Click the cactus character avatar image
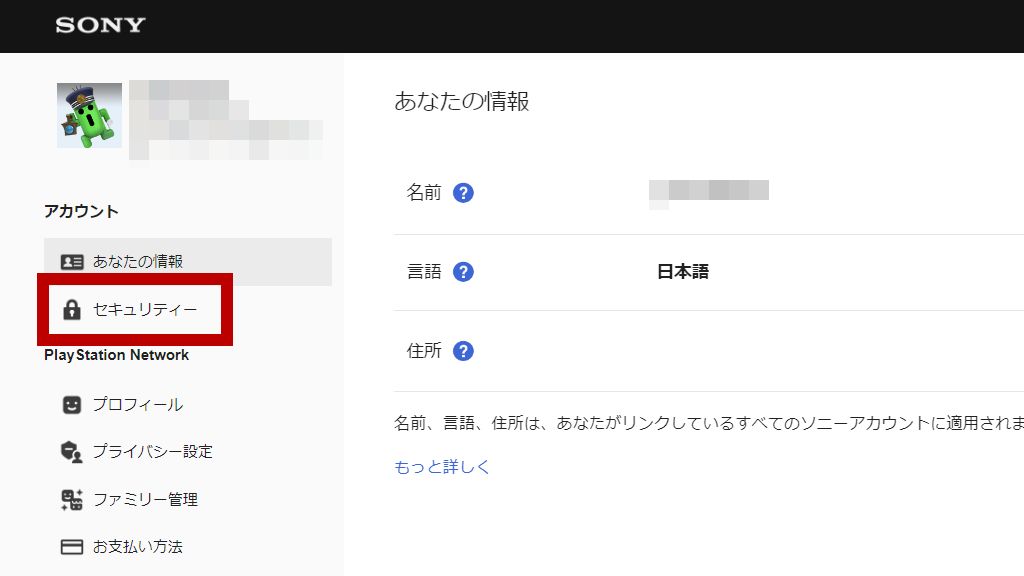The width and height of the screenshot is (1024, 576). coord(89,115)
